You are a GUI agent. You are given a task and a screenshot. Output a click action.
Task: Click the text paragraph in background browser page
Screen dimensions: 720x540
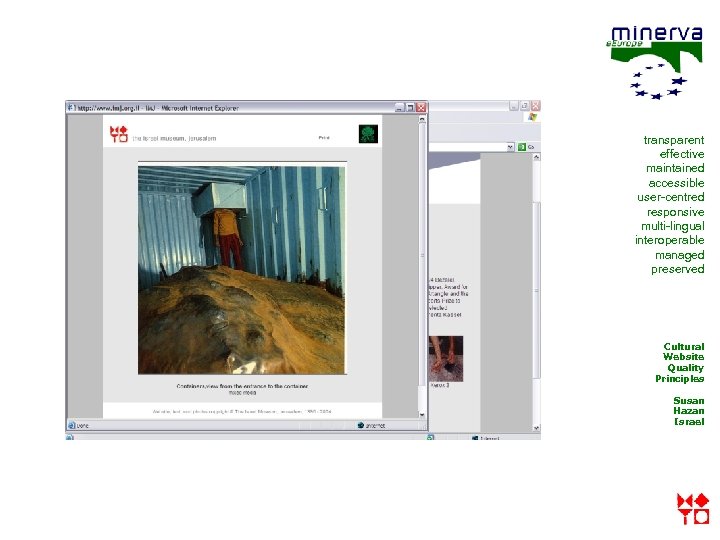(x=449, y=298)
